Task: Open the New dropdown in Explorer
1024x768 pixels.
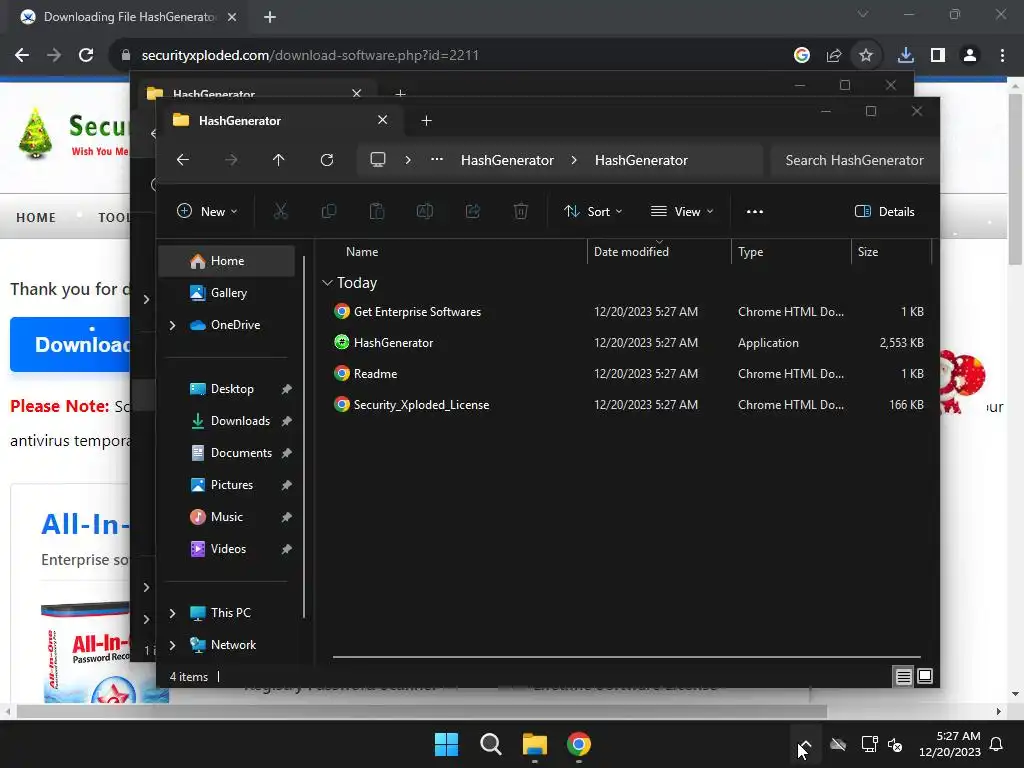Action: coord(207,212)
